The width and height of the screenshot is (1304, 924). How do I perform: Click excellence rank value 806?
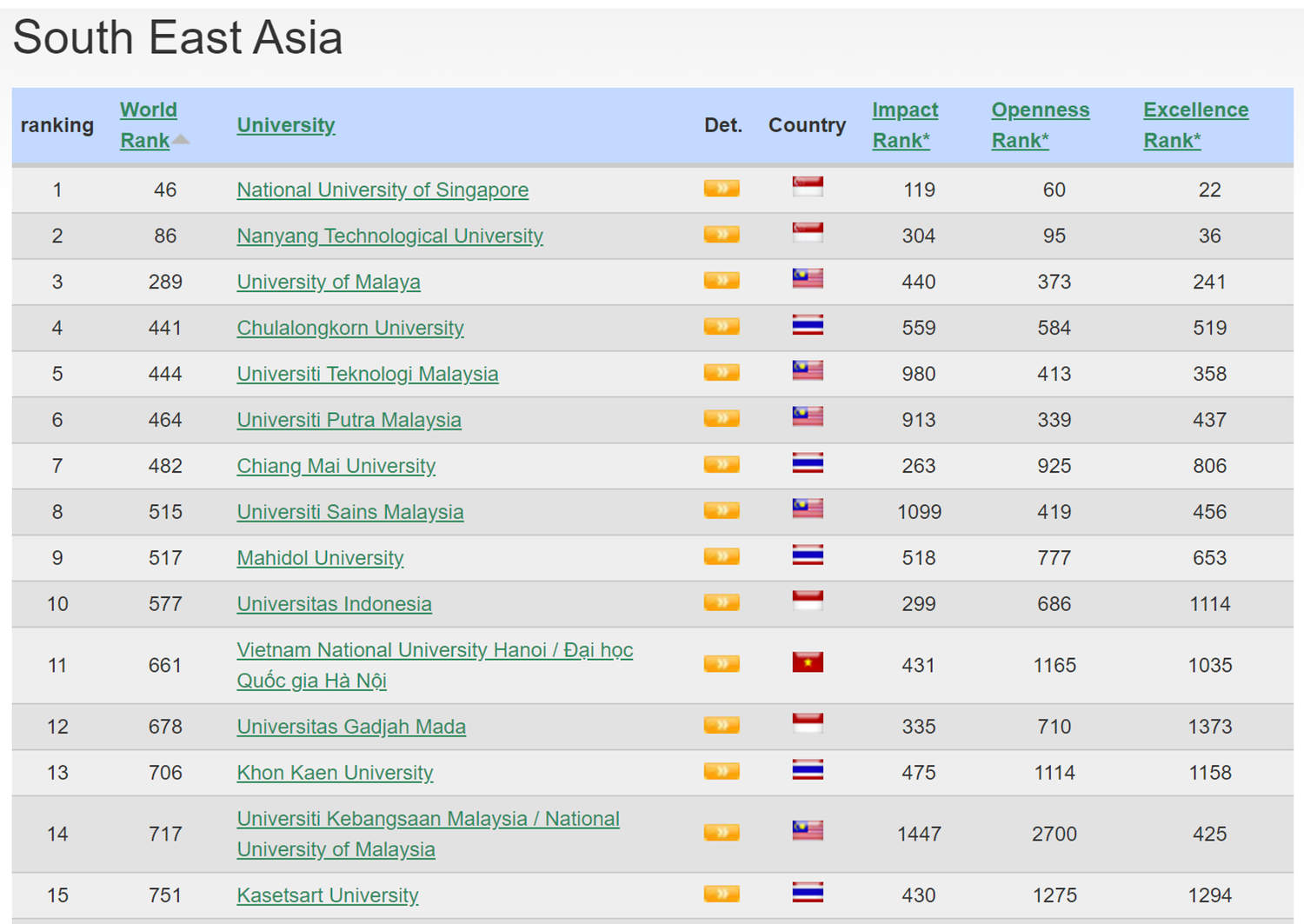1209,466
